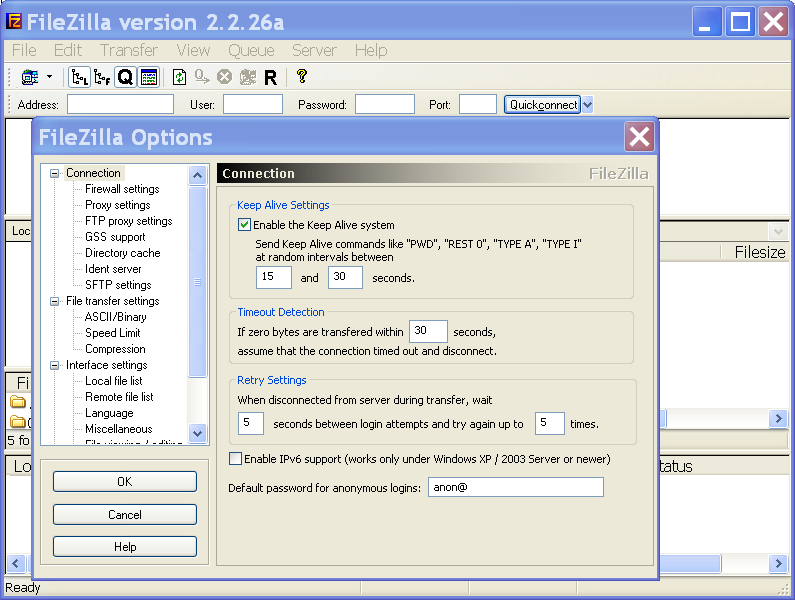Screen dimensions: 795x600
Task: Open Site Manager dropdown arrow in toolbar
Action: tap(49, 77)
